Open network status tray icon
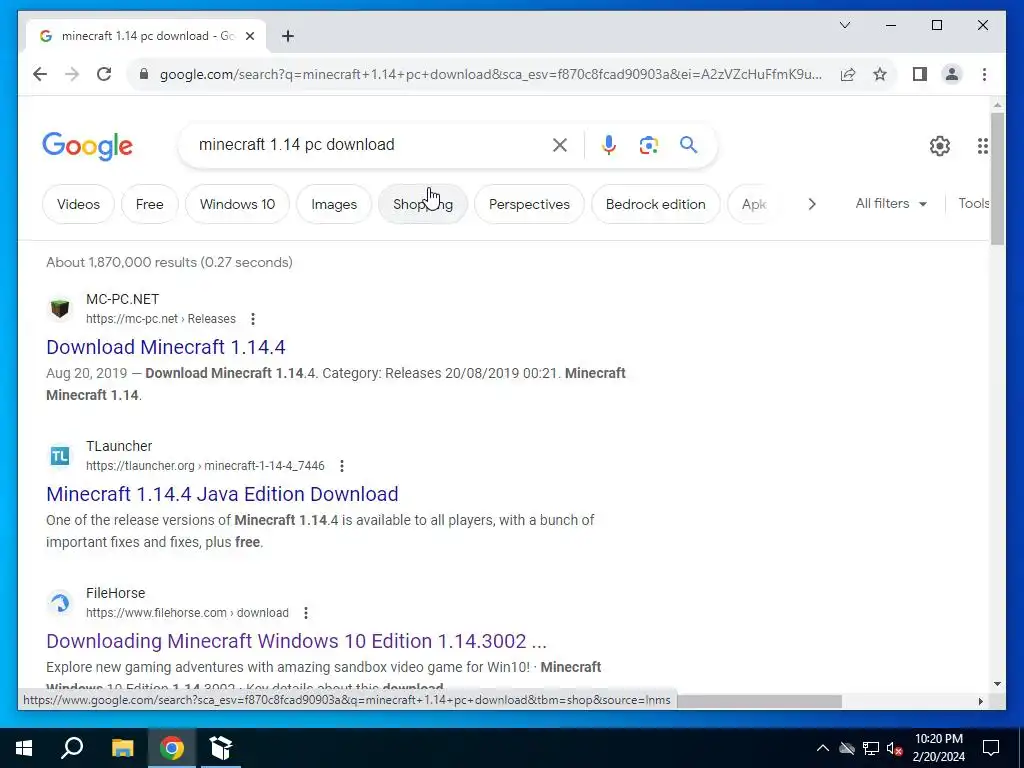 (871, 748)
